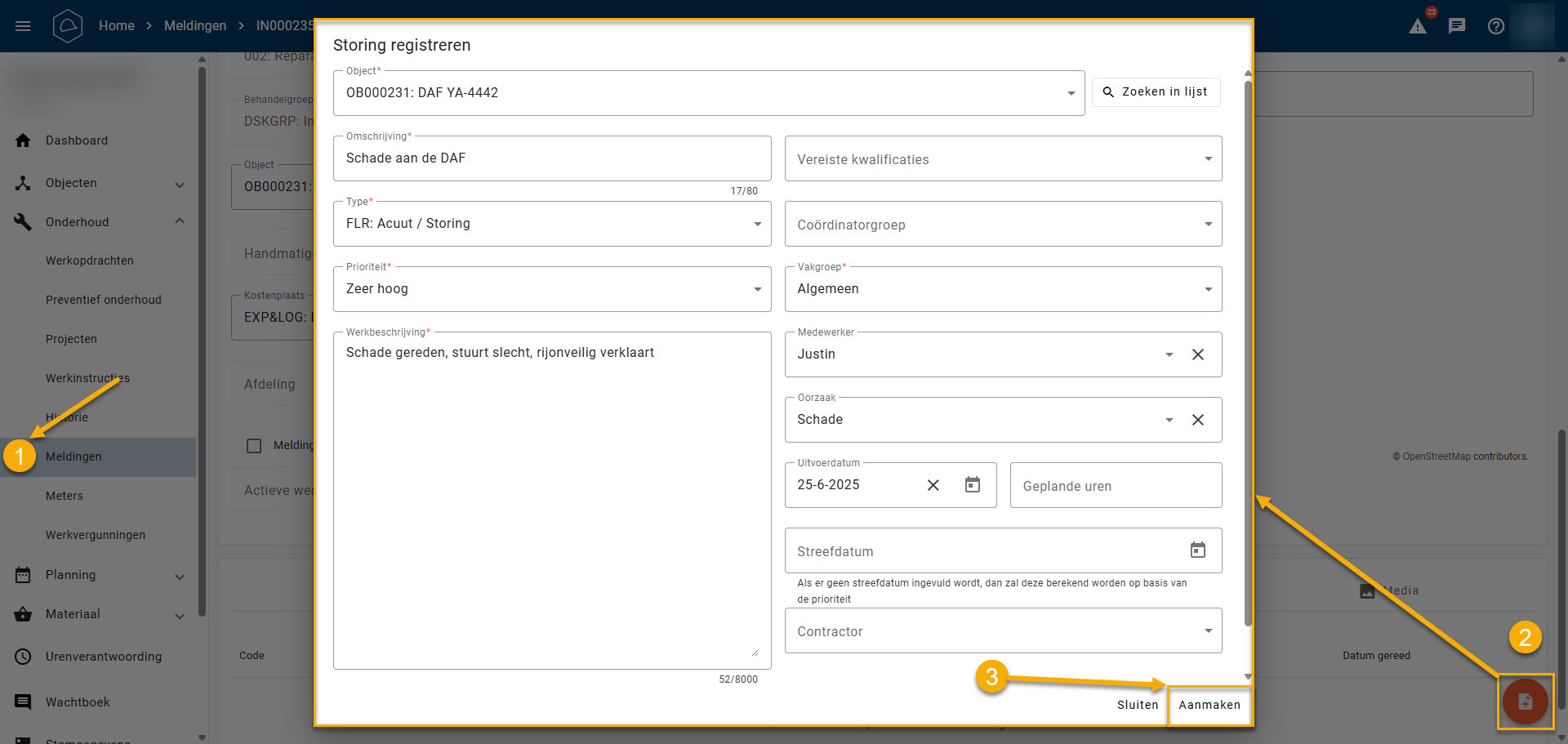Click the red add-document floating button
The height and width of the screenshot is (744, 1568).
pos(1525,702)
